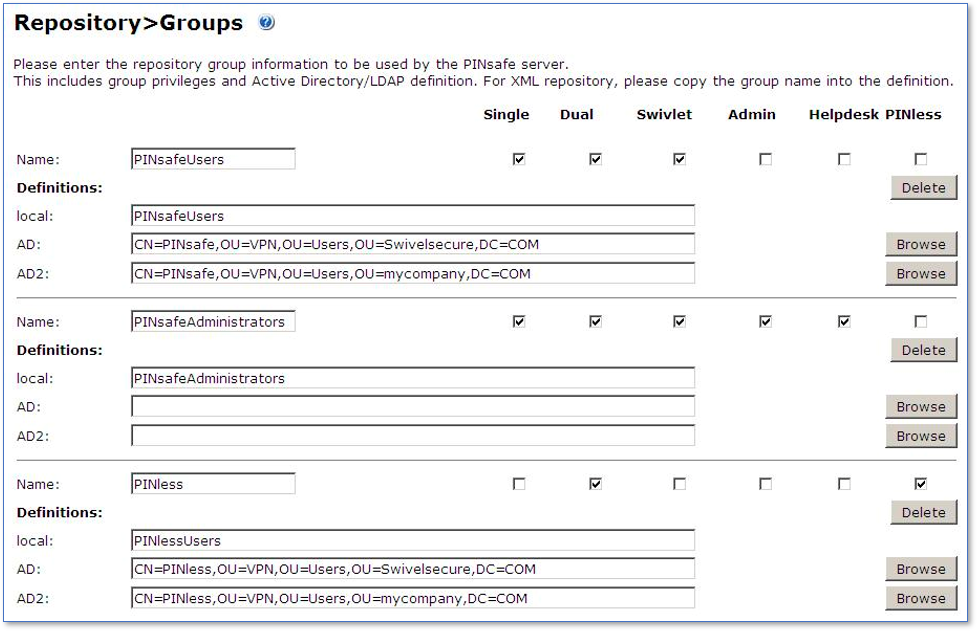
Task: Browse AD2 definition for PINsafeAdministrators group
Action: click(x=921, y=436)
